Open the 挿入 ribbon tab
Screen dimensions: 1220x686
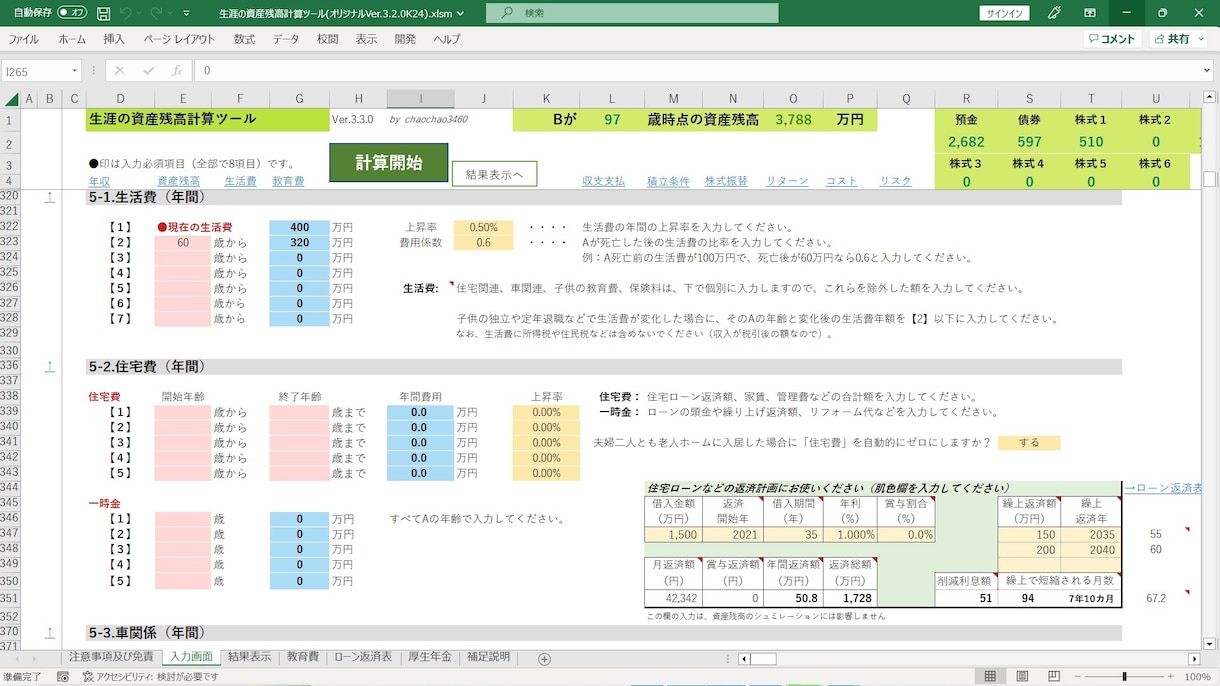pos(114,39)
